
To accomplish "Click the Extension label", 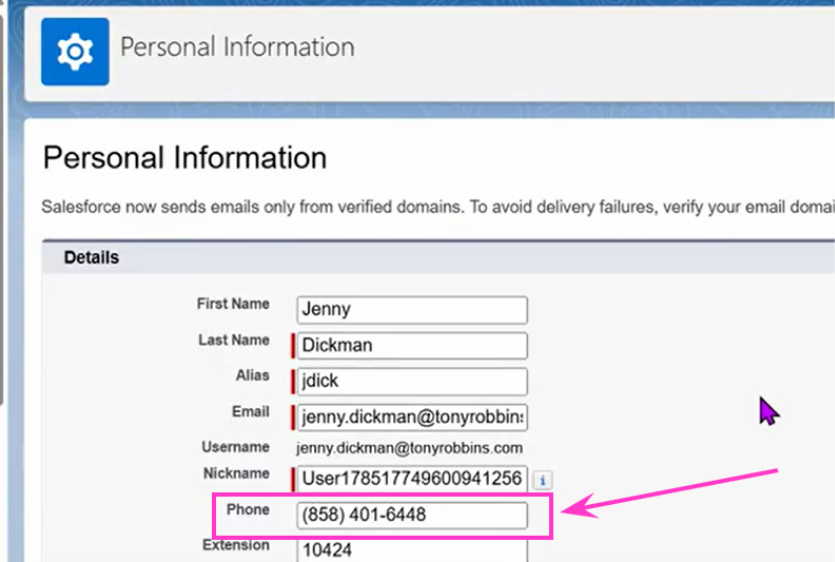I will 235,545.
